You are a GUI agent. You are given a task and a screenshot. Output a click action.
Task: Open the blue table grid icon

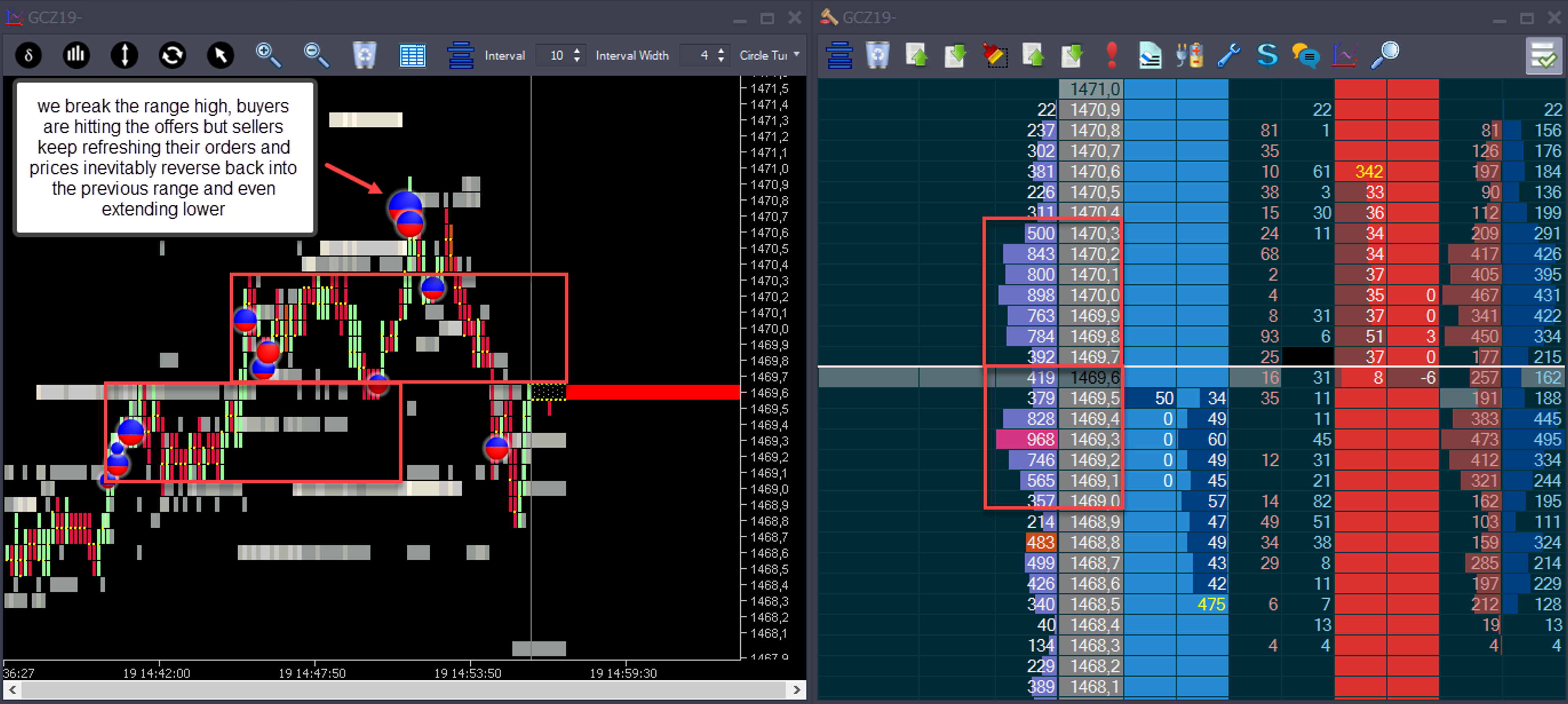tap(412, 56)
